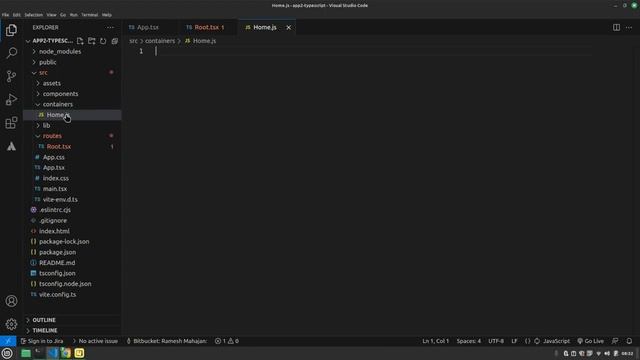Click containers in the breadcrumb
This screenshot has height=360, width=640.
coord(160,41)
